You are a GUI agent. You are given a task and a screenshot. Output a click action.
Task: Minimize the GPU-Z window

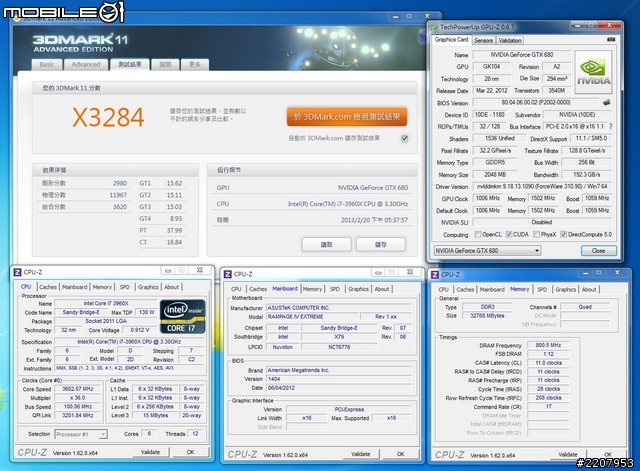(577, 26)
